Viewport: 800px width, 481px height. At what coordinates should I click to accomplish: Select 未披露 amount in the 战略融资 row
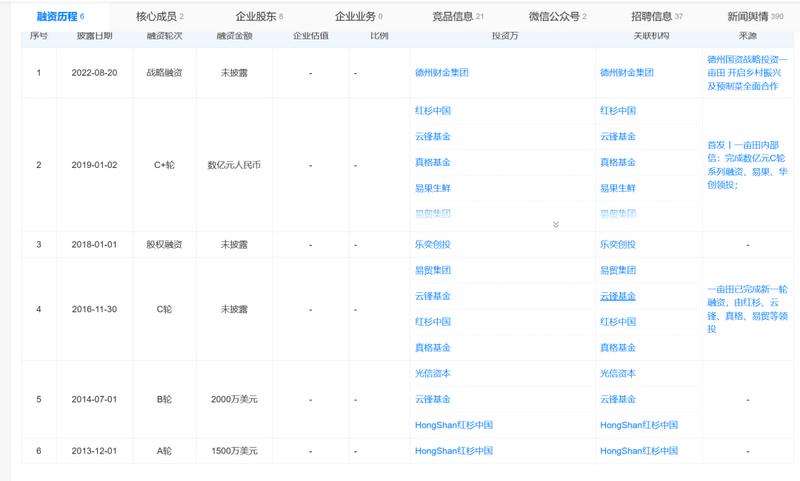pyautogui.click(x=234, y=73)
